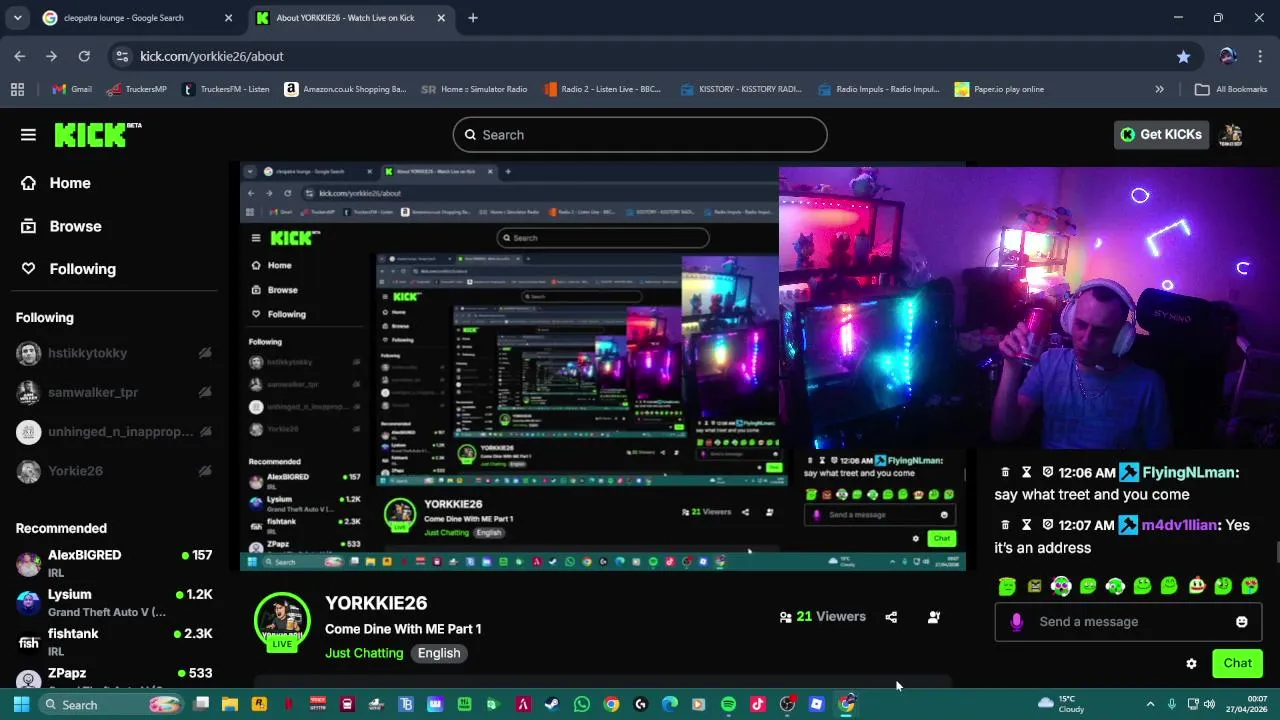Screen dimensions: 1280x720
Task: Insert the red-capped green emote
Action: click(x=1196, y=586)
